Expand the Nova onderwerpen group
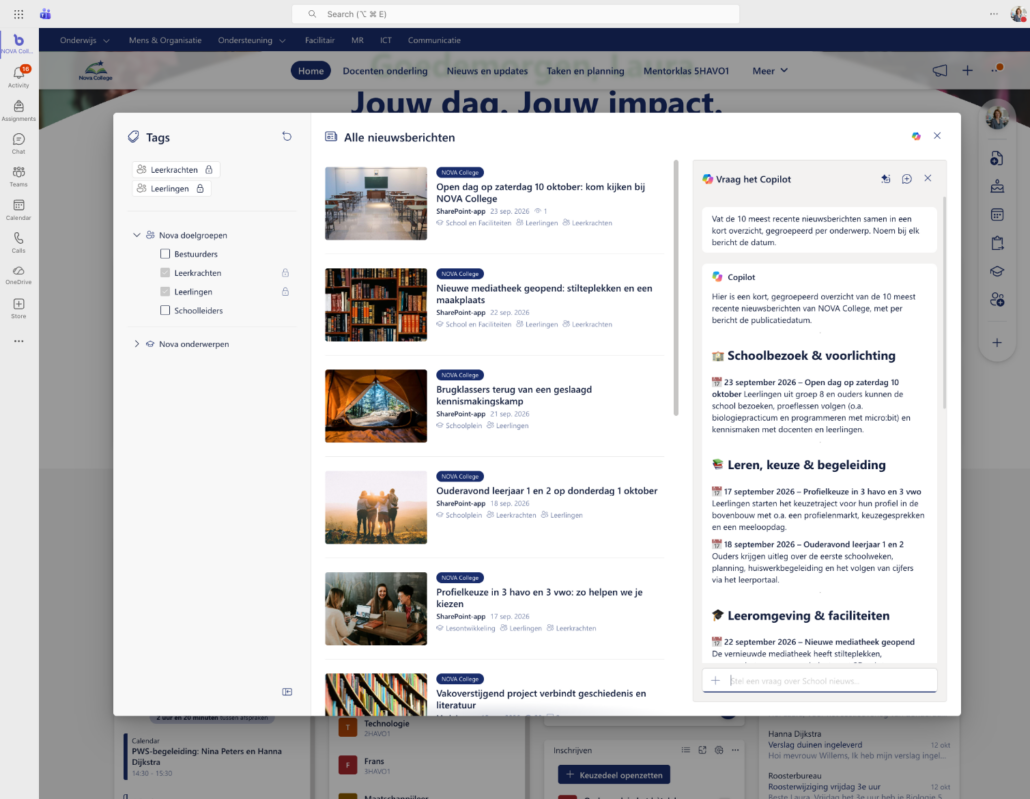The width and height of the screenshot is (1030, 799). click(x=137, y=344)
